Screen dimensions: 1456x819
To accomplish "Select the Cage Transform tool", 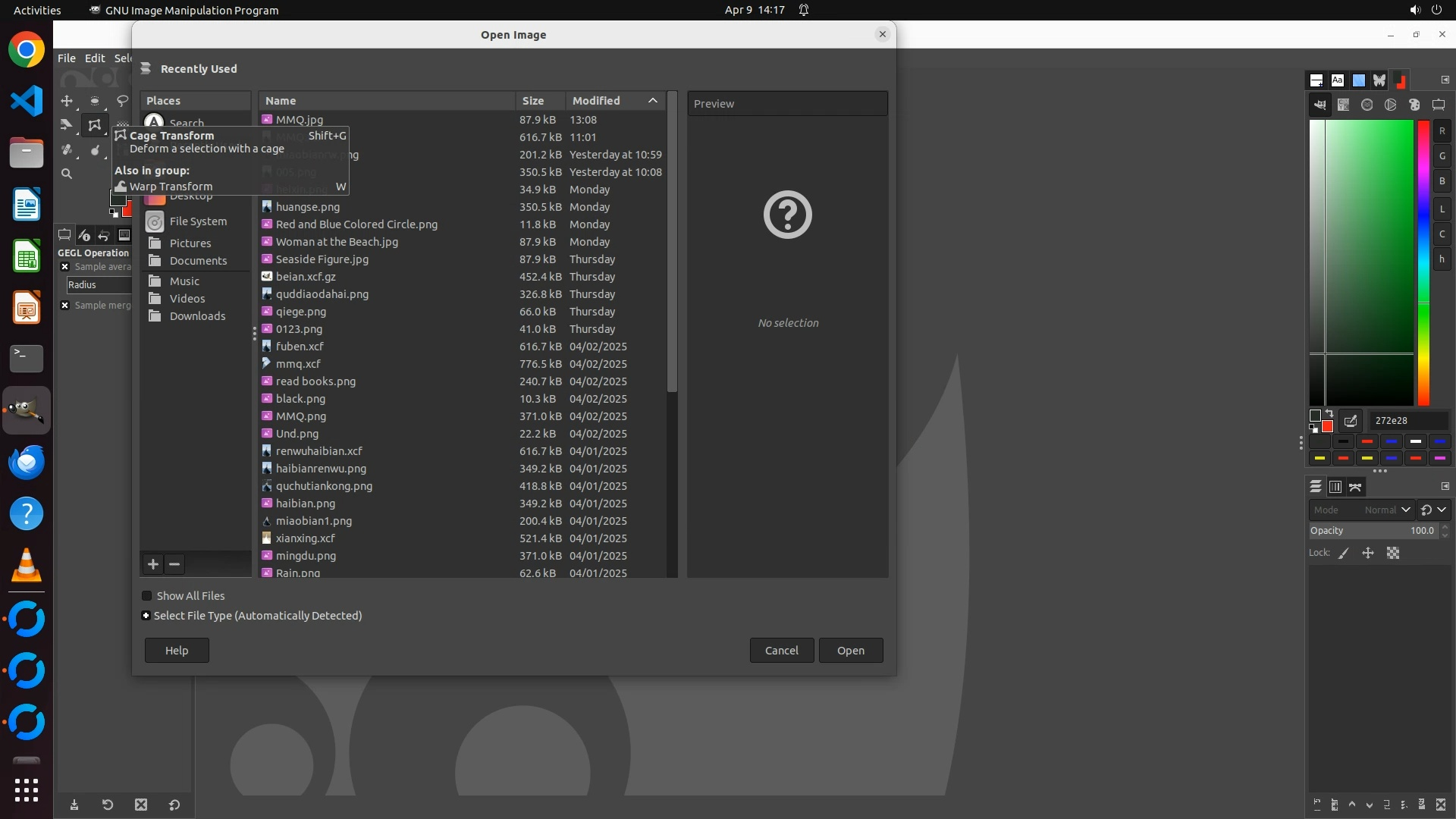I will 94,125.
